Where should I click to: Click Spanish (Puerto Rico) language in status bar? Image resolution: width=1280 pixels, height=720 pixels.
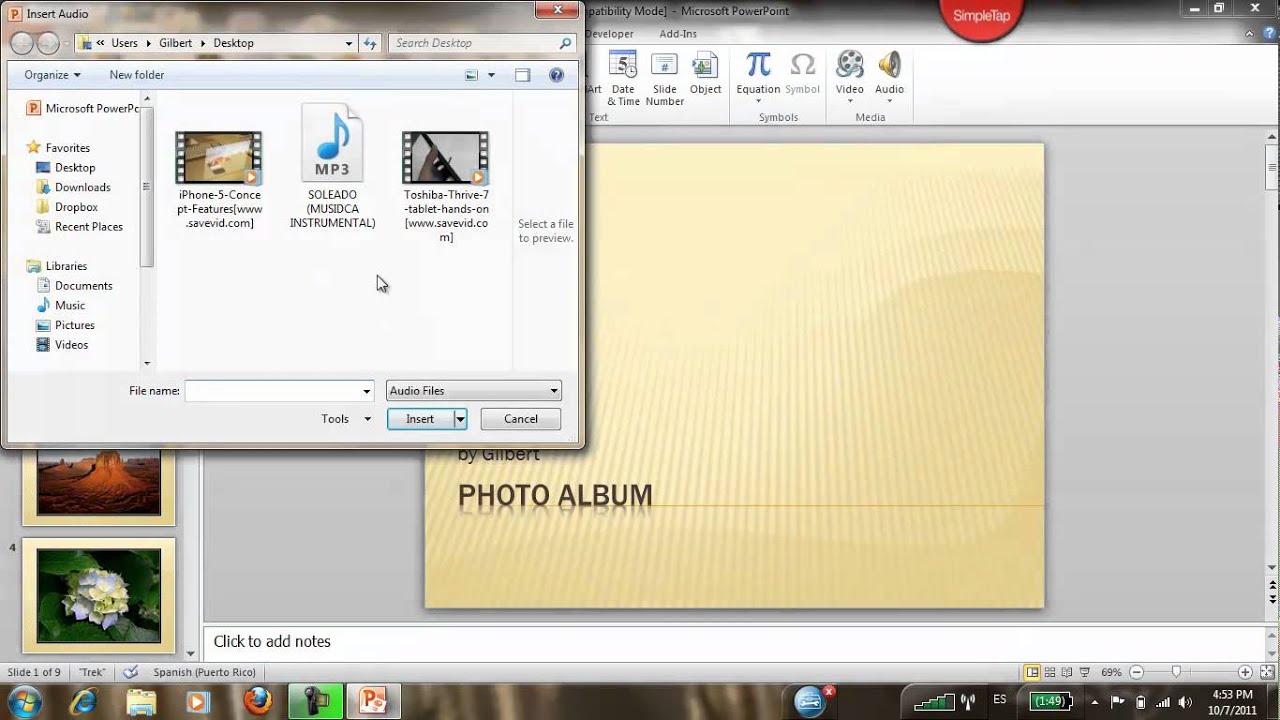click(204, 672)
